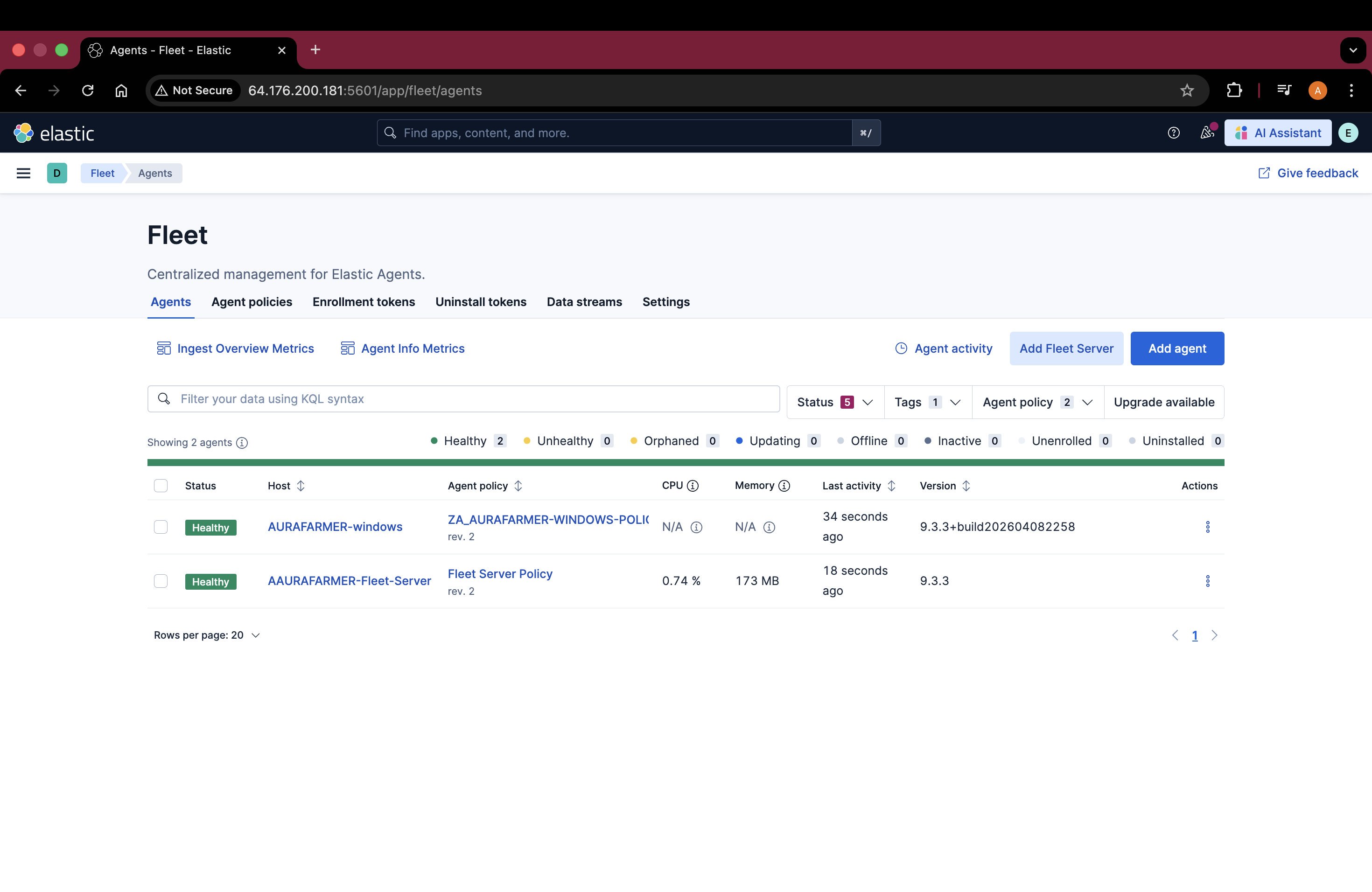The image size is (1372, 892).
Task: Check the box for AURAFARMER-windows row
Action: click(x=161, y=527)
